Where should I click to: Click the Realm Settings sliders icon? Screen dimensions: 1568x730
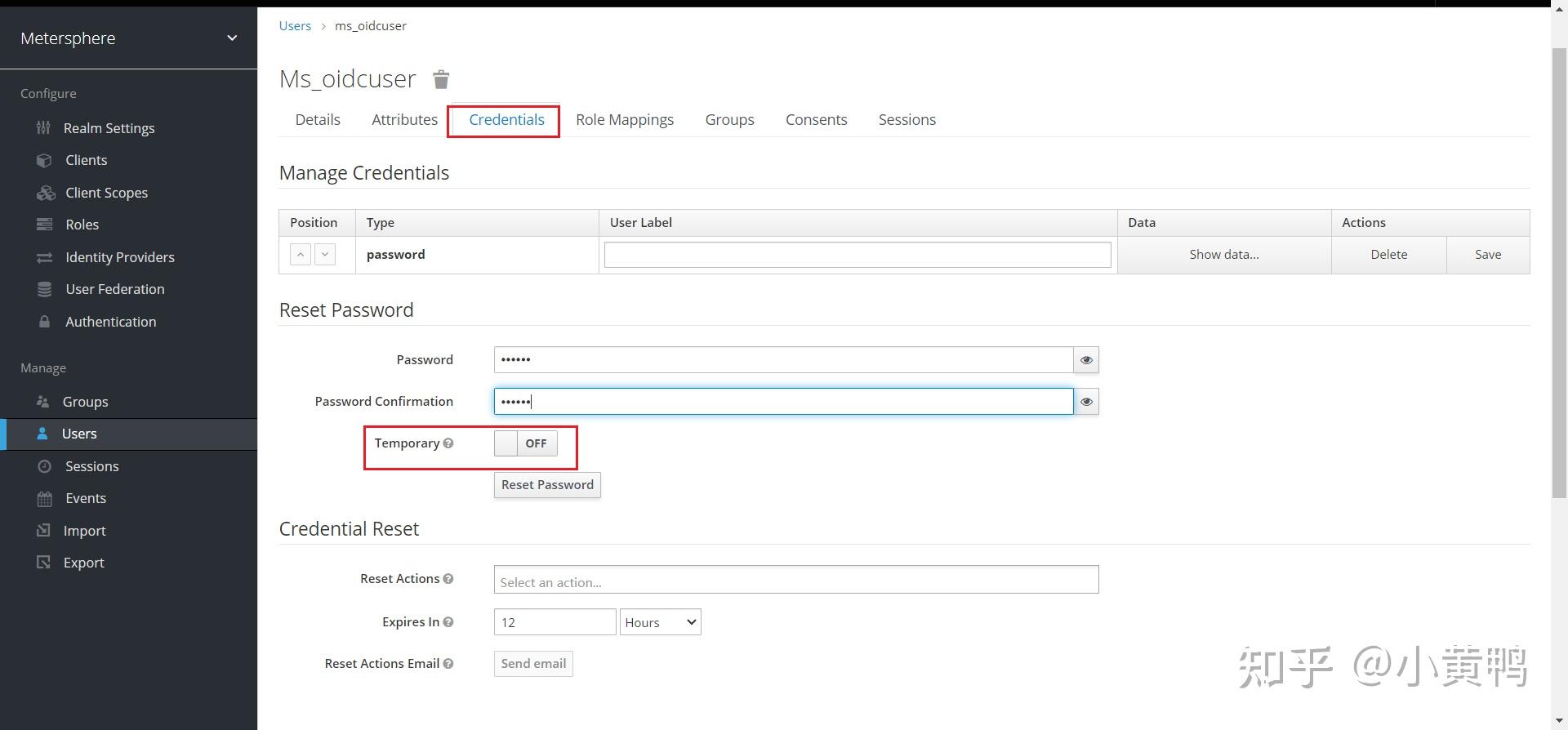44,128
